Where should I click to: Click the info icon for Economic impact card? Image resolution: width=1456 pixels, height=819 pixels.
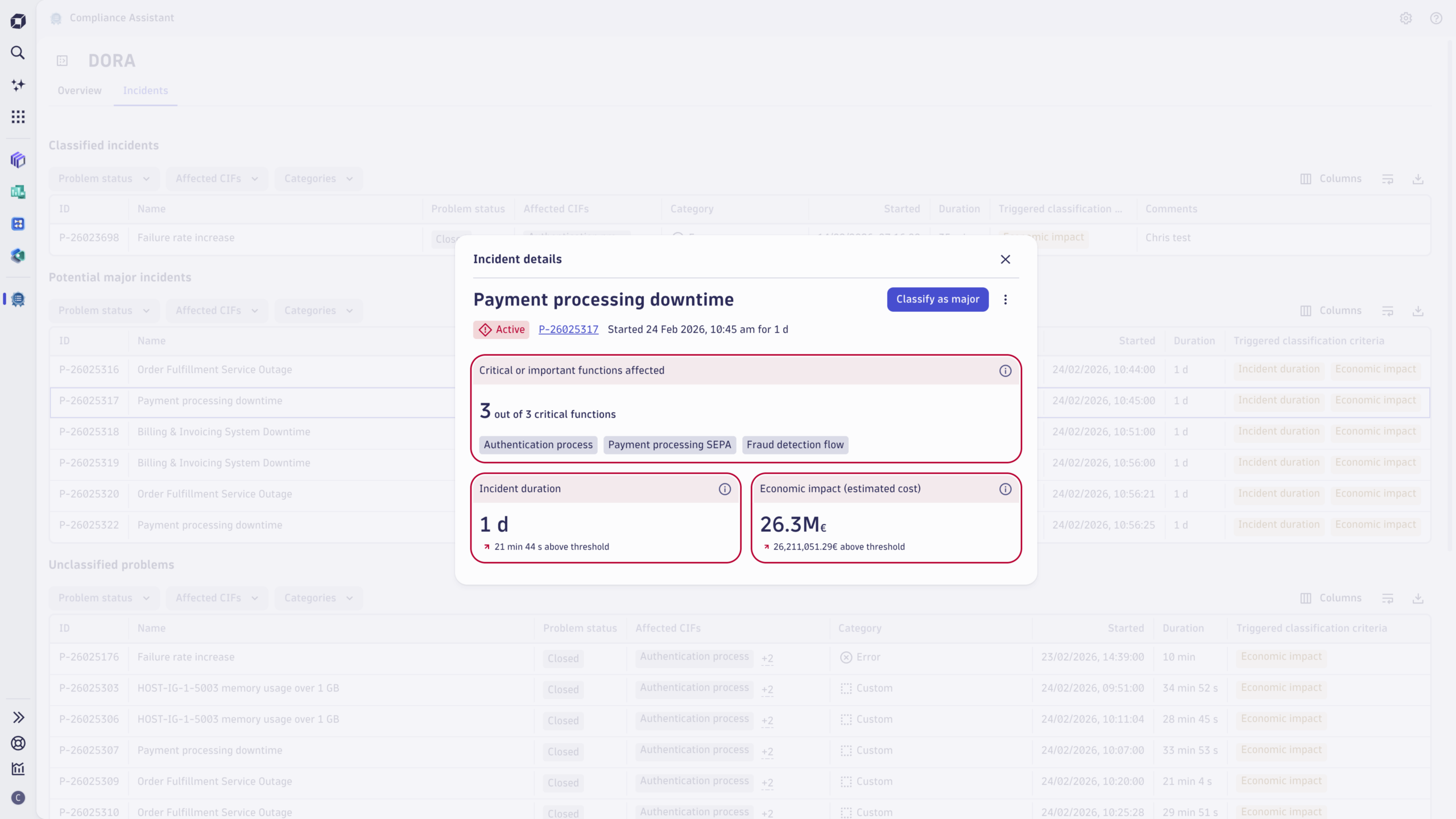pos(1005,489)
